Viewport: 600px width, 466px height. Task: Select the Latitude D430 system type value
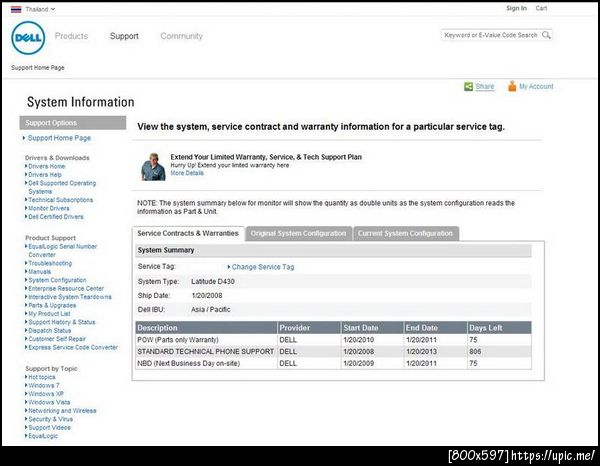213,282
